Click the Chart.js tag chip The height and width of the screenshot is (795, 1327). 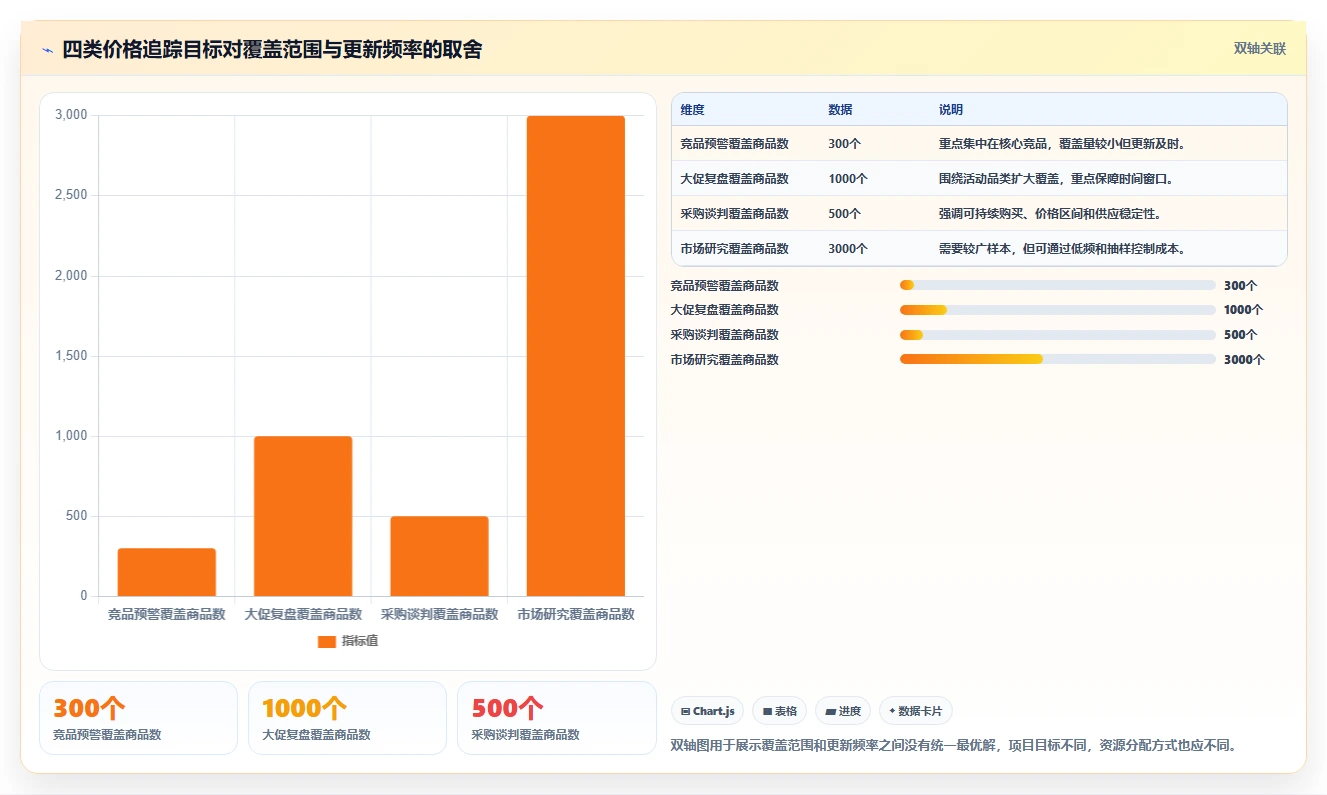[707, 711]
